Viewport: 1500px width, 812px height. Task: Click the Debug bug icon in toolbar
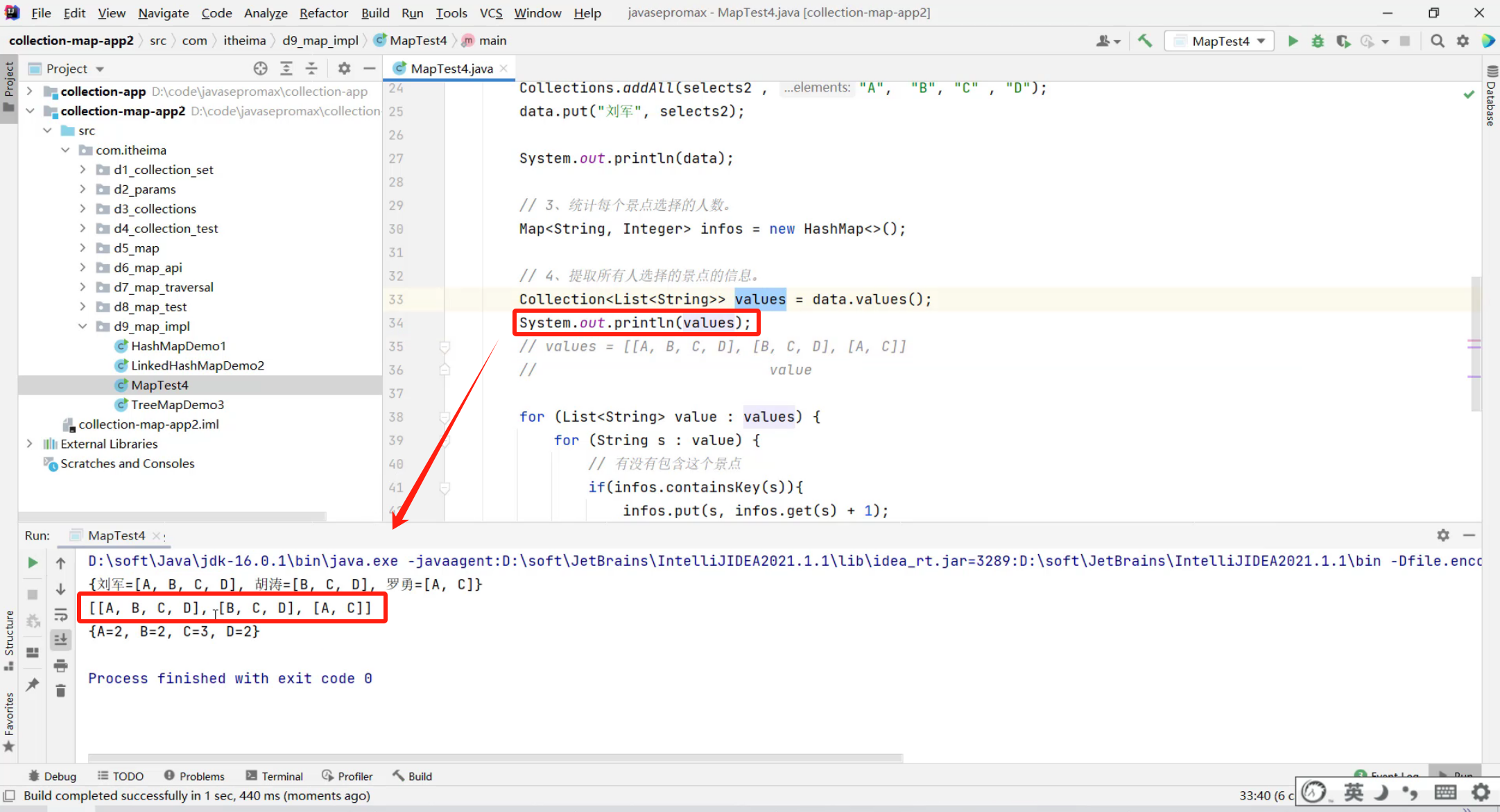pos(1318,41)
